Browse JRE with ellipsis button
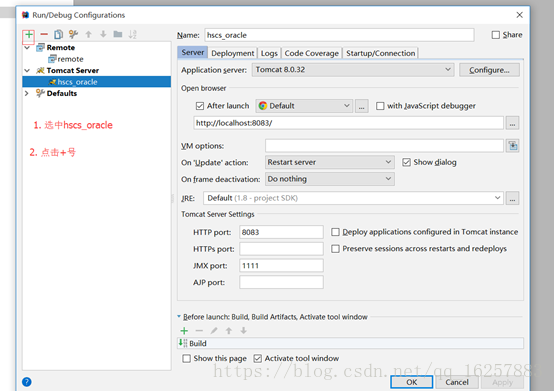 [x=512, y=198]
